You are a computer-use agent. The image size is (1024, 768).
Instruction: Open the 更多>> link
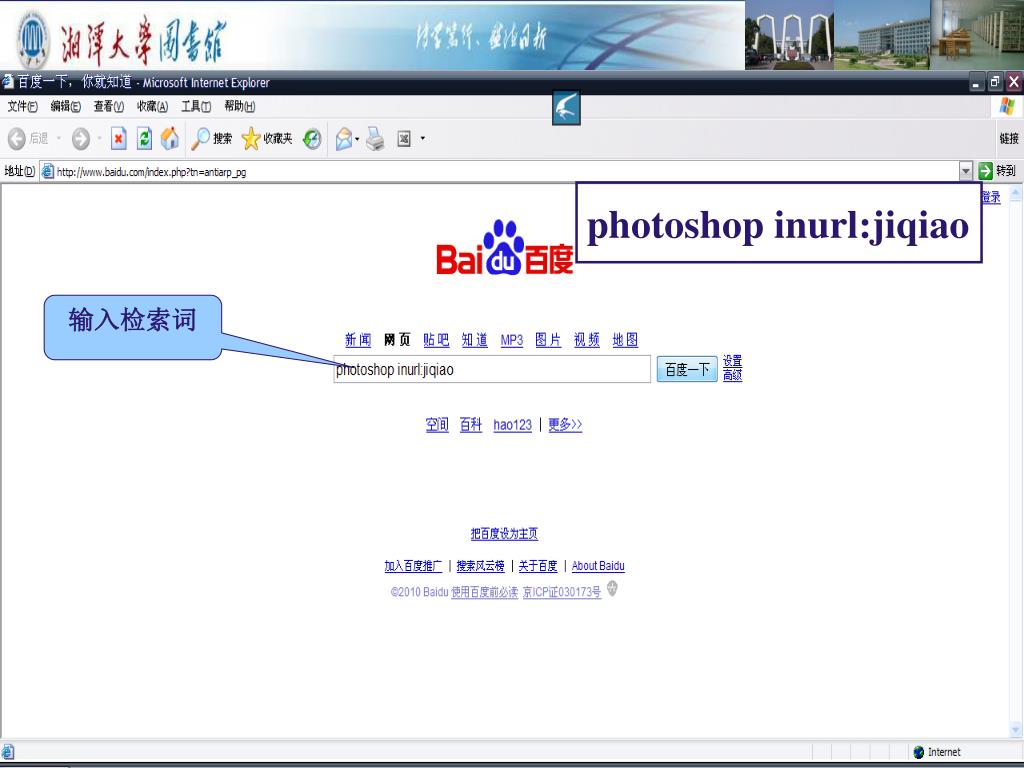565,425
